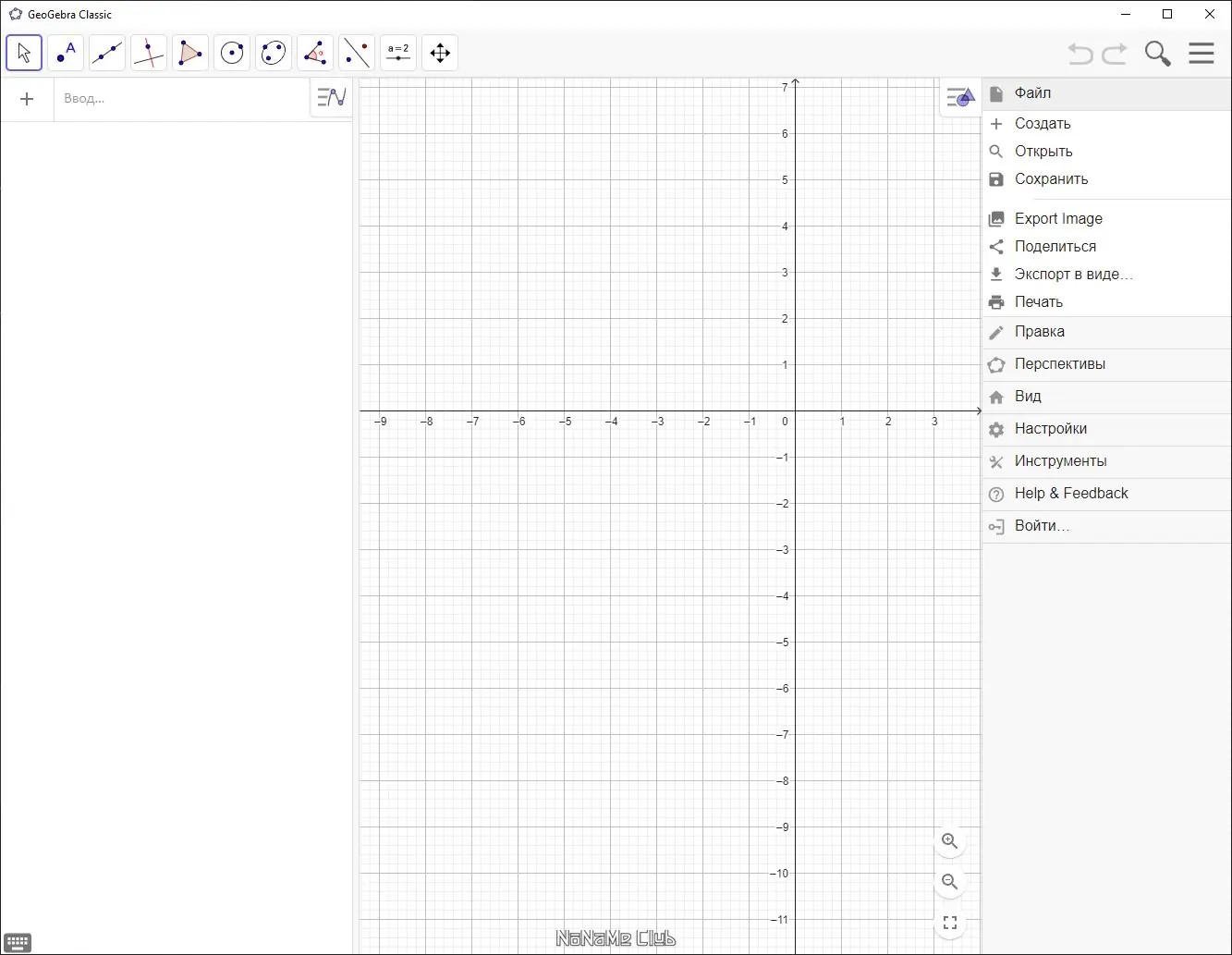The image size is (1232, 955).
Task: Choose Открыть from the file menu
Action: pos(1107,152)
